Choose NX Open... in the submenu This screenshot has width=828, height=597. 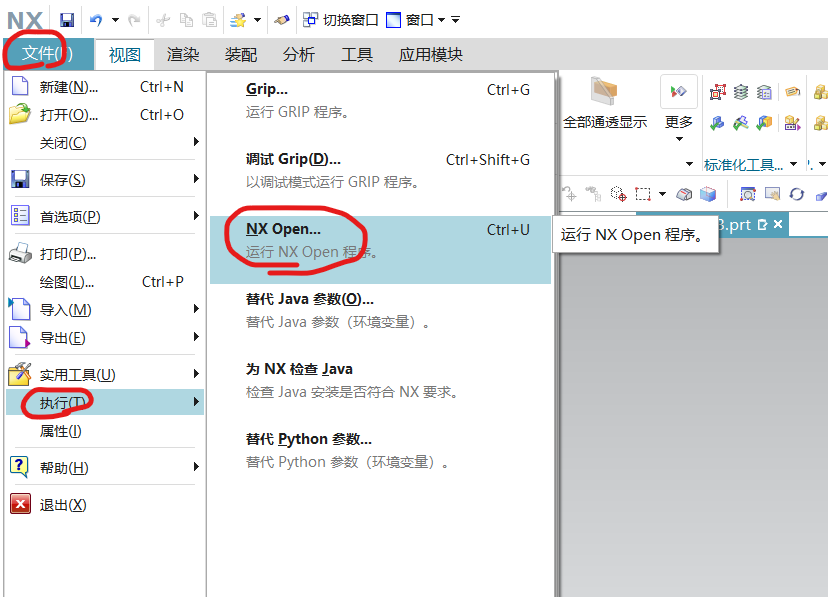pos(380,250)
